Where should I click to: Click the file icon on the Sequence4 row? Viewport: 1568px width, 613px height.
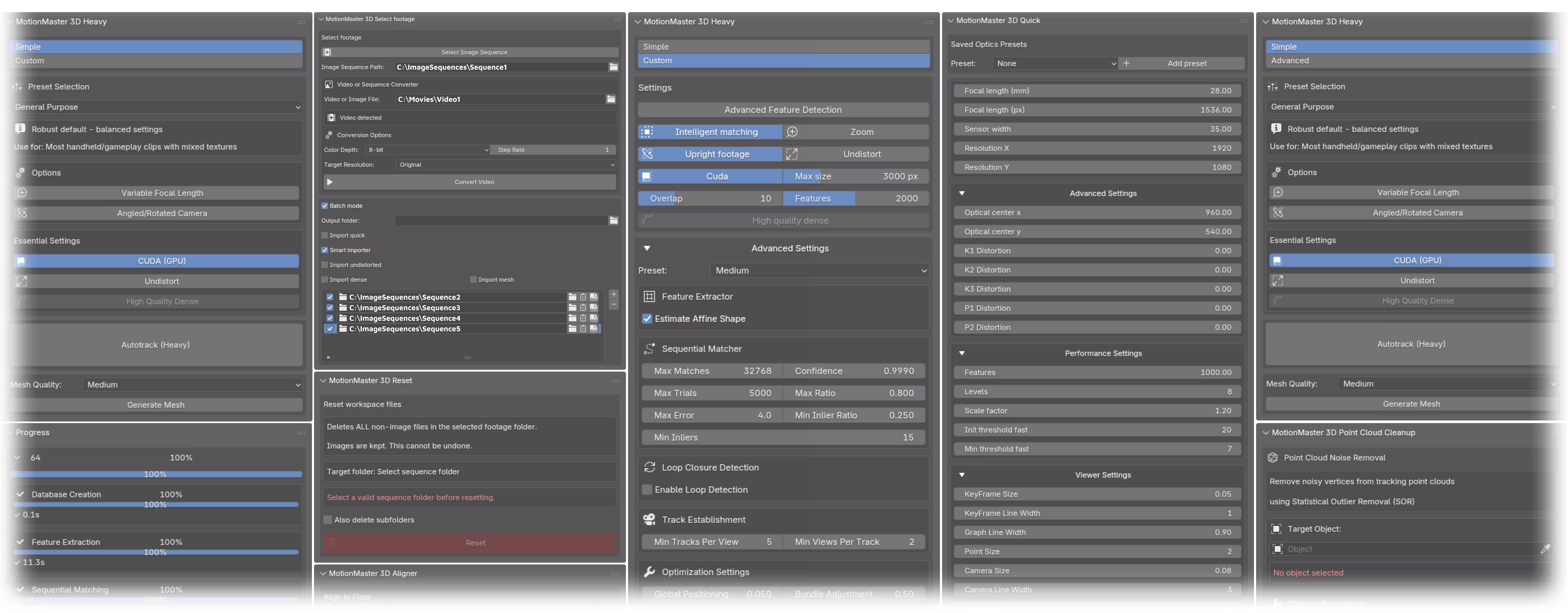coord(593,318)
